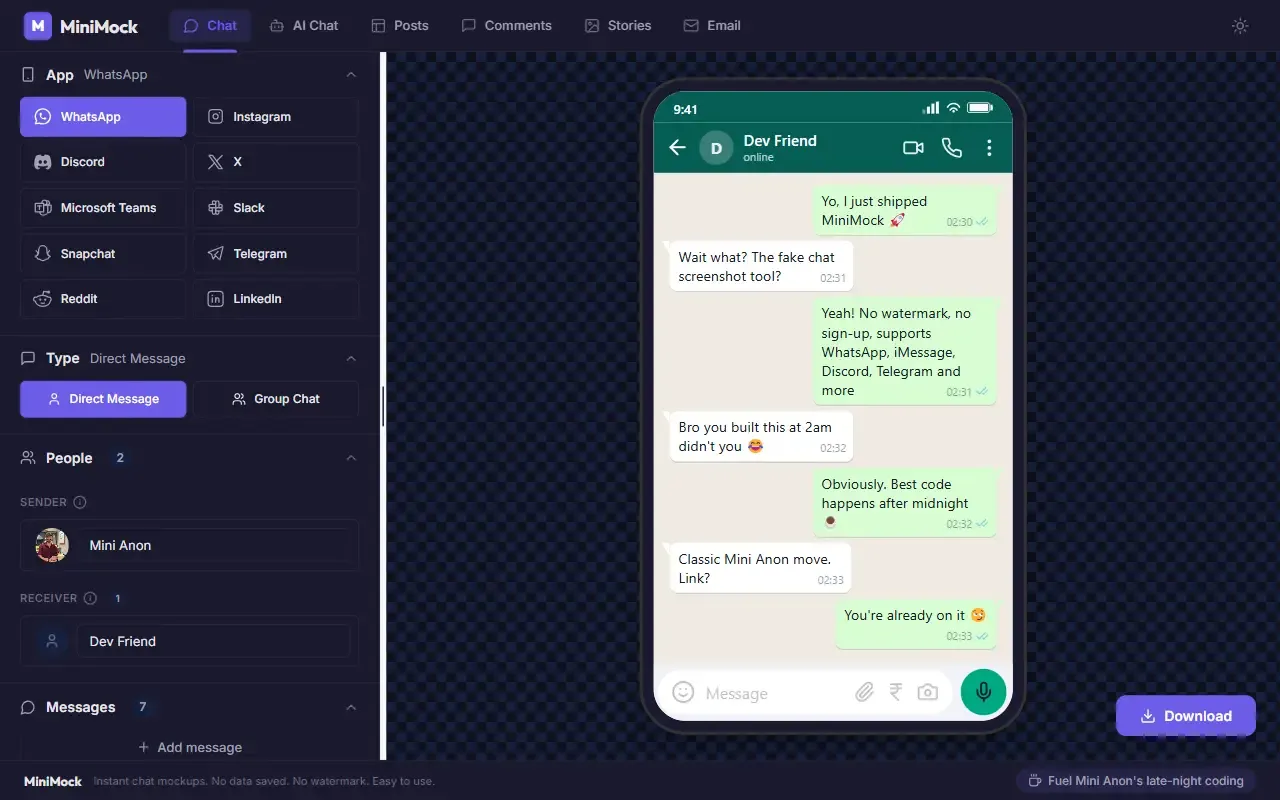Click Add message
The image size is (1280, 800).
click(190, 747)
